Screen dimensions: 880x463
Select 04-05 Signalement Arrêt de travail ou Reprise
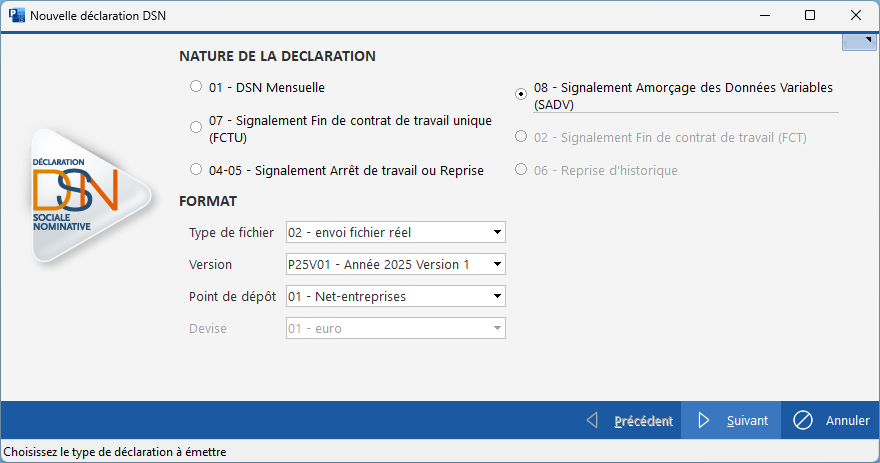tap(196, 169)
